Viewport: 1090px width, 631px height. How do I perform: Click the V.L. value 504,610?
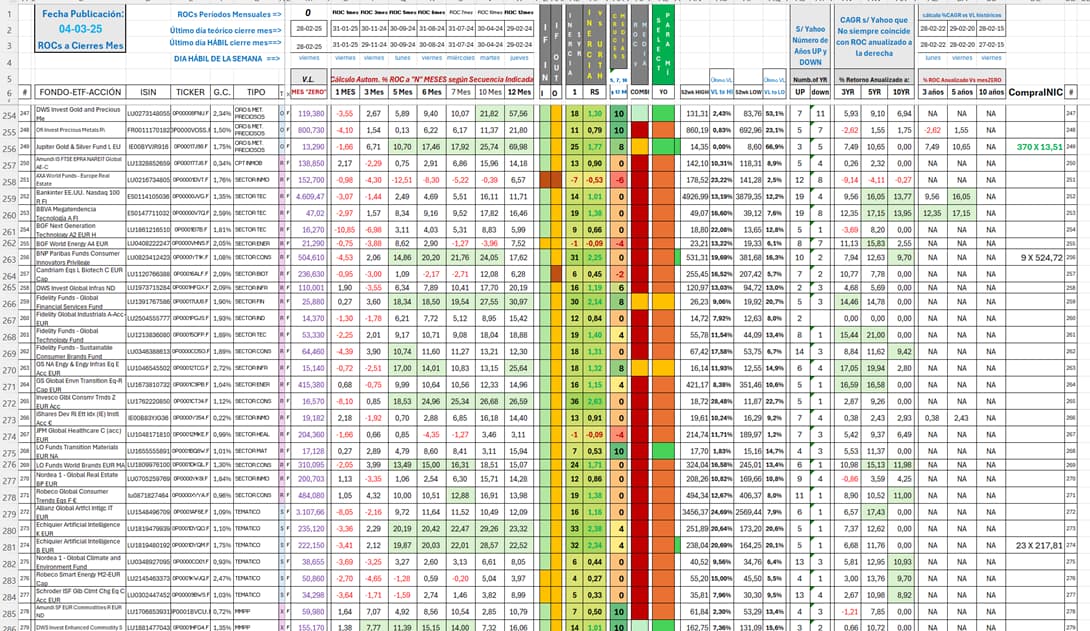point(311,257)
